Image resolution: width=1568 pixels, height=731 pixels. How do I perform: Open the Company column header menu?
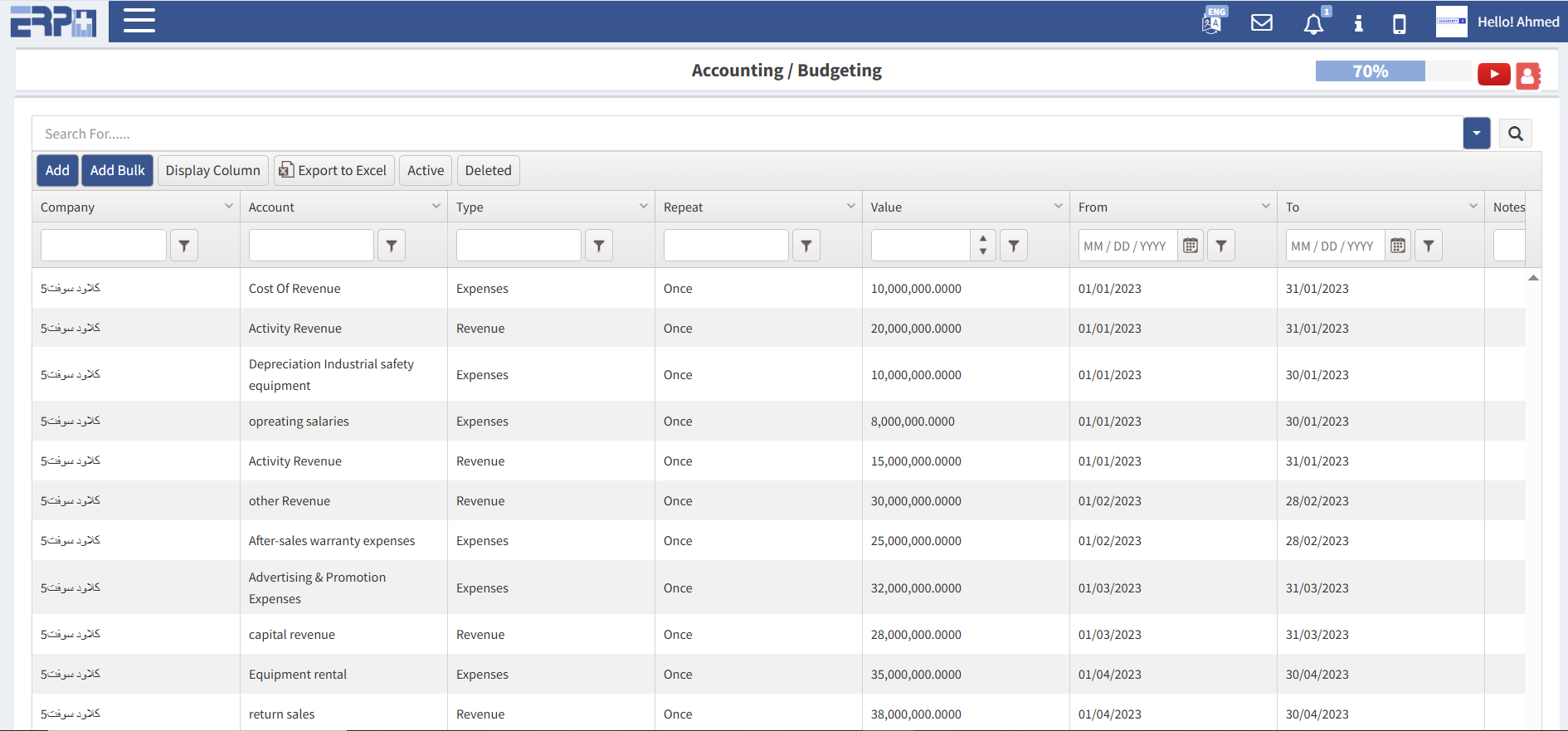[228, 206]
